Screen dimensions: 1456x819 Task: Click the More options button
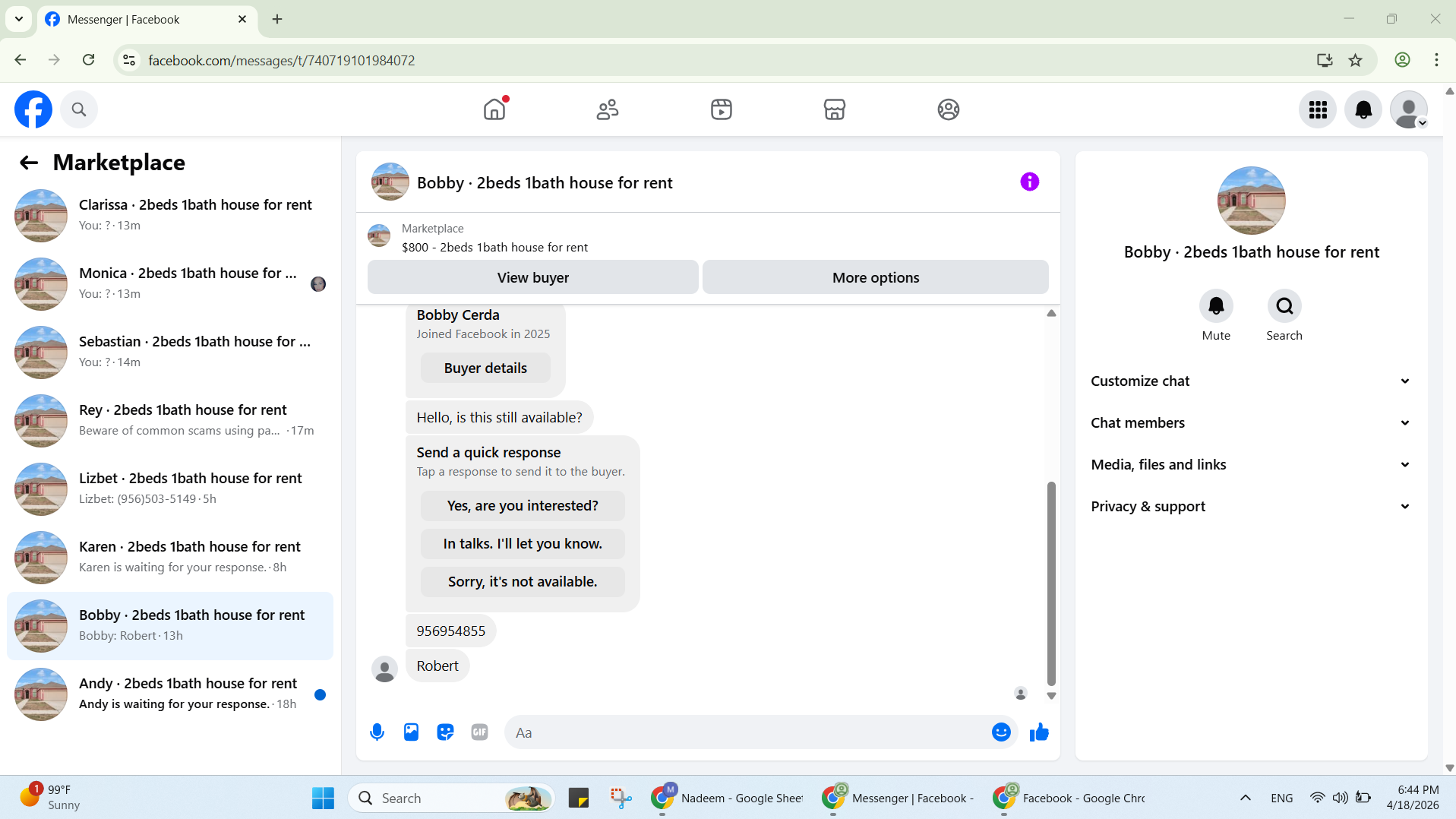pos(875,277)
